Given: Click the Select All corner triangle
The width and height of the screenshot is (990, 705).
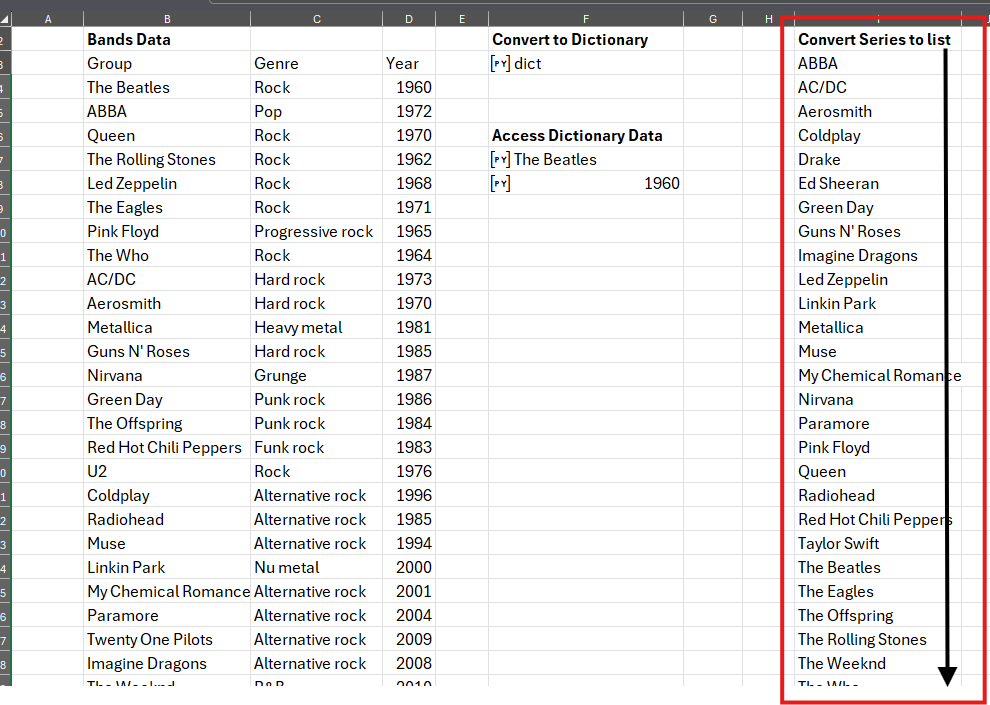Looking at the screenshot, I should [x=5, y=20].
